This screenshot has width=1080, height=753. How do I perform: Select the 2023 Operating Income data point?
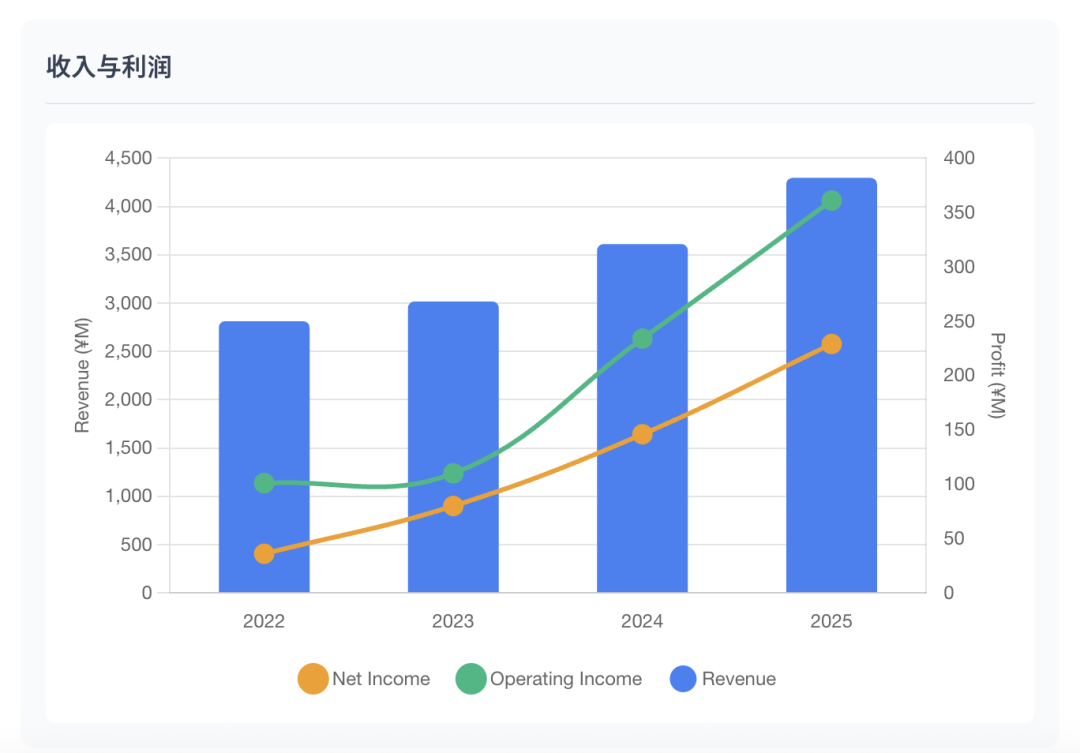pos(453,473)
